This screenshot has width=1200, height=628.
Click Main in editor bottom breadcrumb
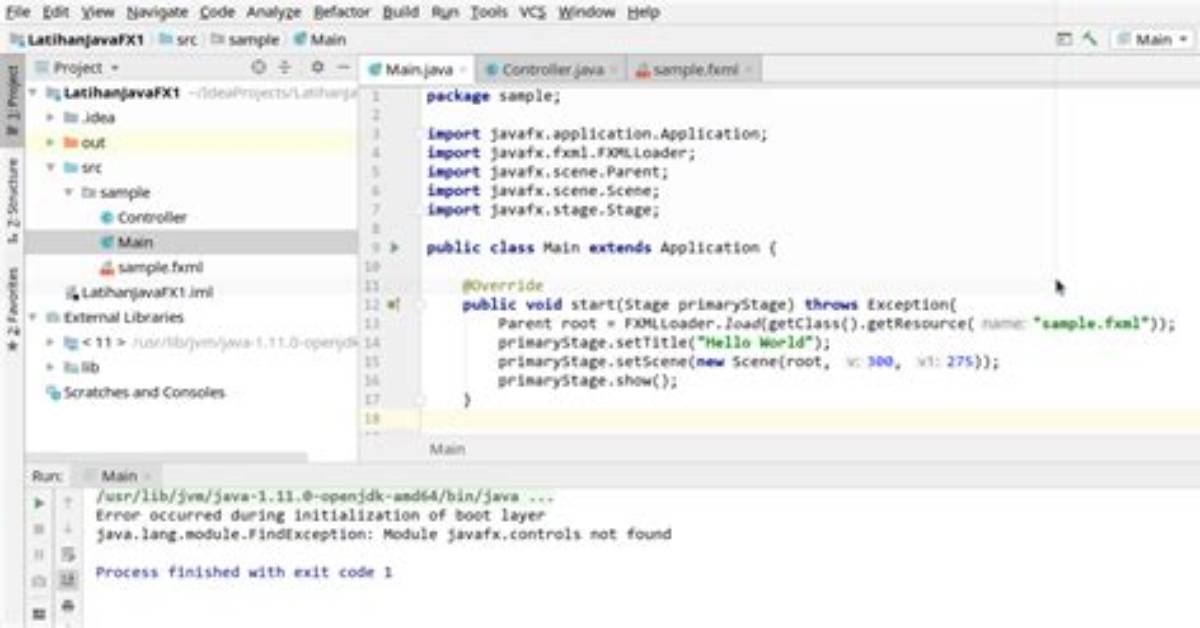(x=447, y=449)
